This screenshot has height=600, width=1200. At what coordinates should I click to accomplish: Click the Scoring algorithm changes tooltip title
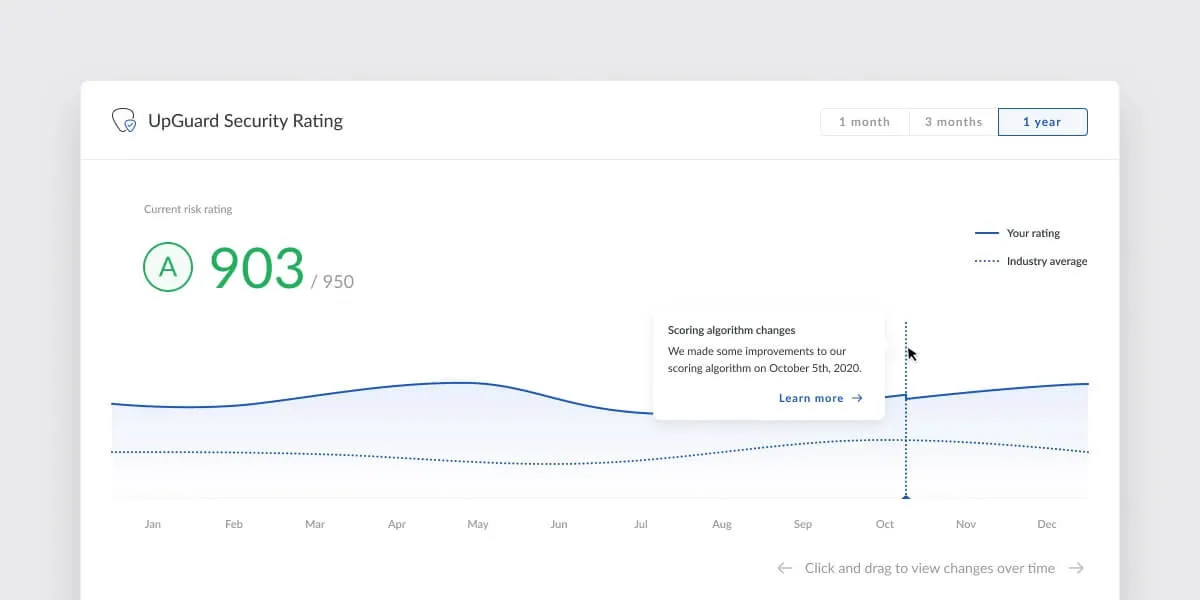click(732, 330)
